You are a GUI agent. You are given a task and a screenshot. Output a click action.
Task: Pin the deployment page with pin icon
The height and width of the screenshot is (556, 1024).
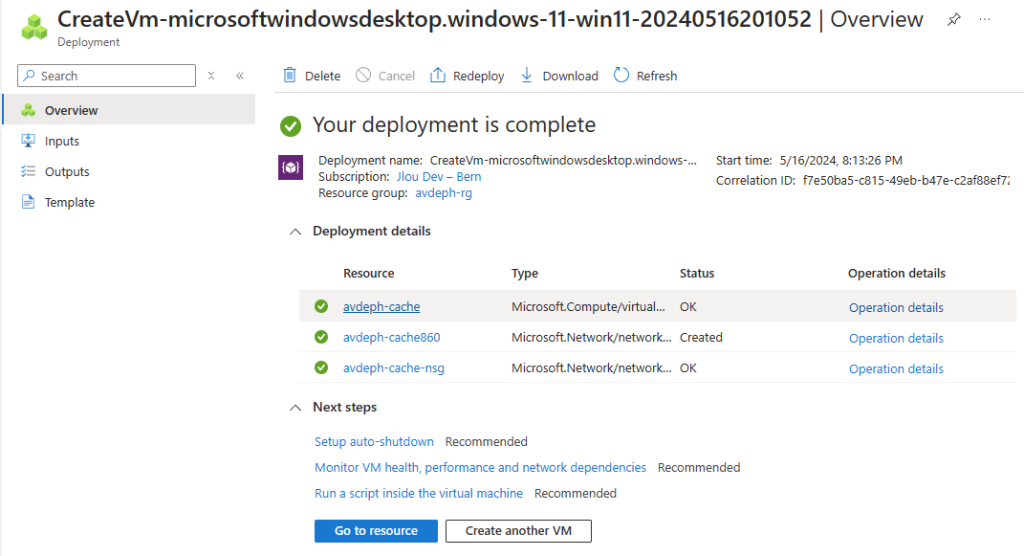pyautogui.click(x=954, y=20)
